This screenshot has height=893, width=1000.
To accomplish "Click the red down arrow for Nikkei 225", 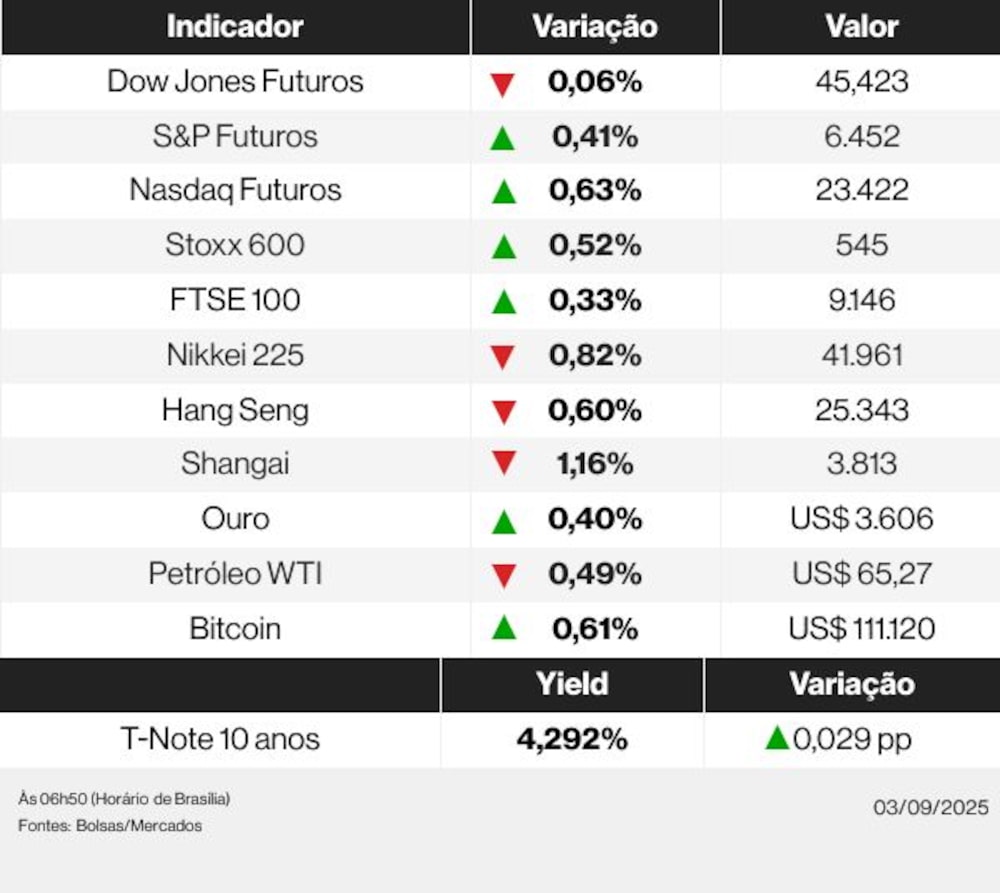I will pyautogui.click(x=503, y=357).
